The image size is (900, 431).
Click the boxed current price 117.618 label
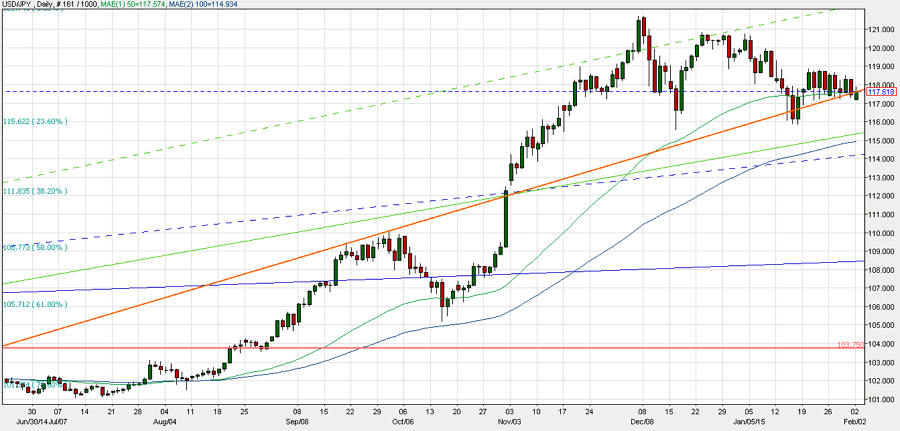click(x=882, y=92)
